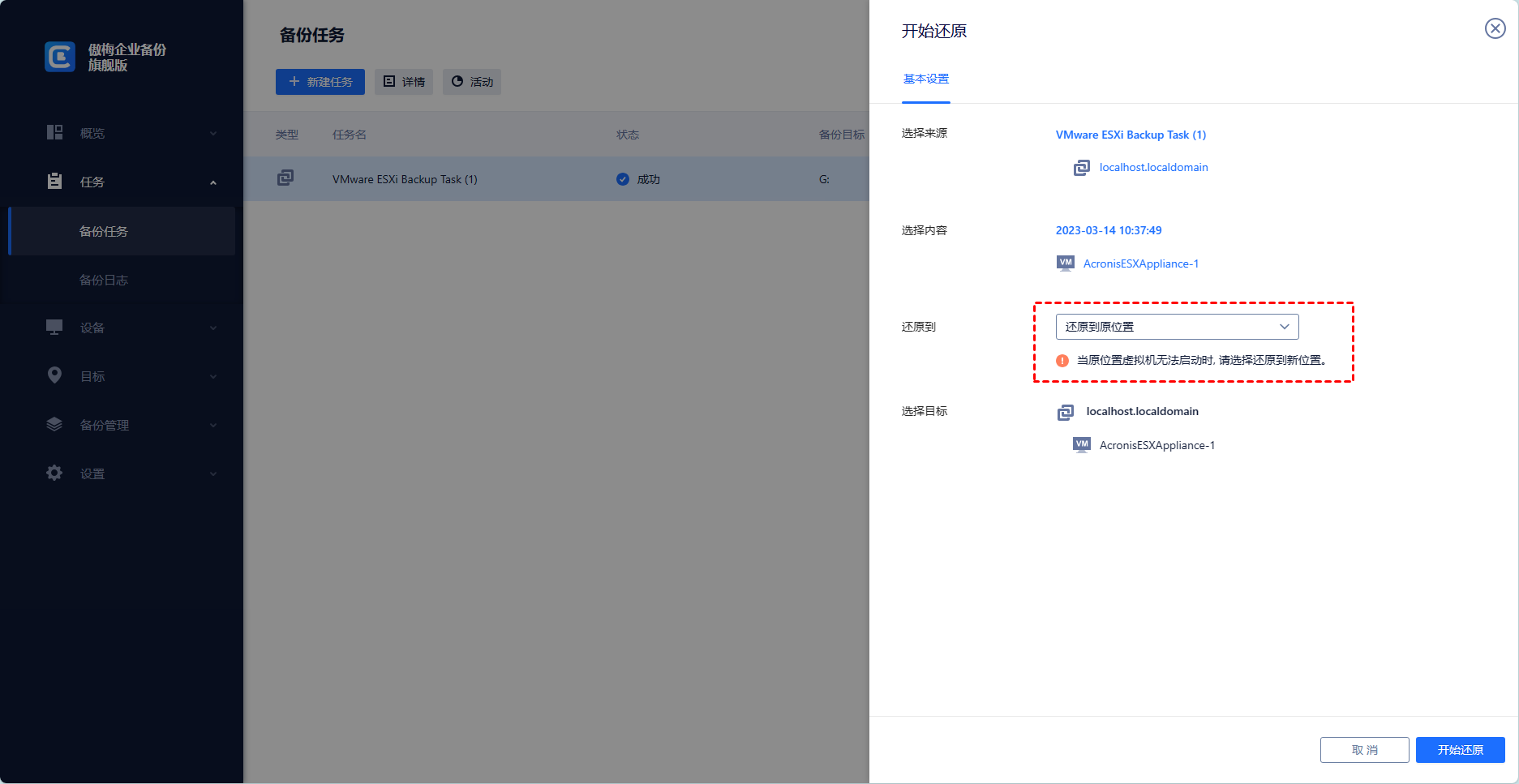Click the backup management layers icon
1519x784 pixels.
pos(54,424)
